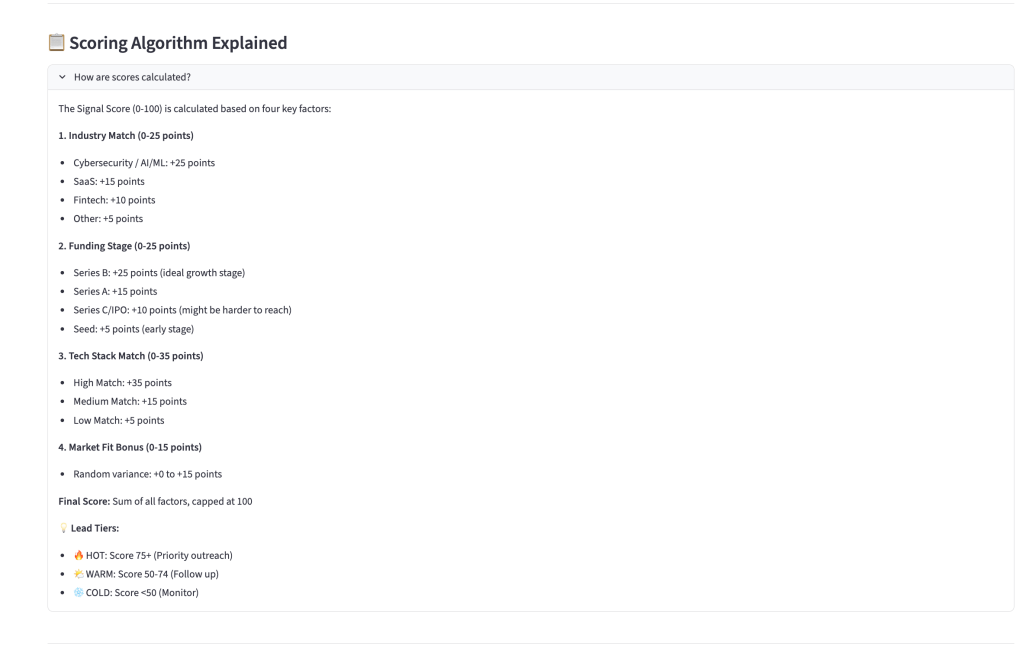Click the Signal Score intro sentence
Viewport: 1023px width, 645px height.
click(x=195, y=108)
